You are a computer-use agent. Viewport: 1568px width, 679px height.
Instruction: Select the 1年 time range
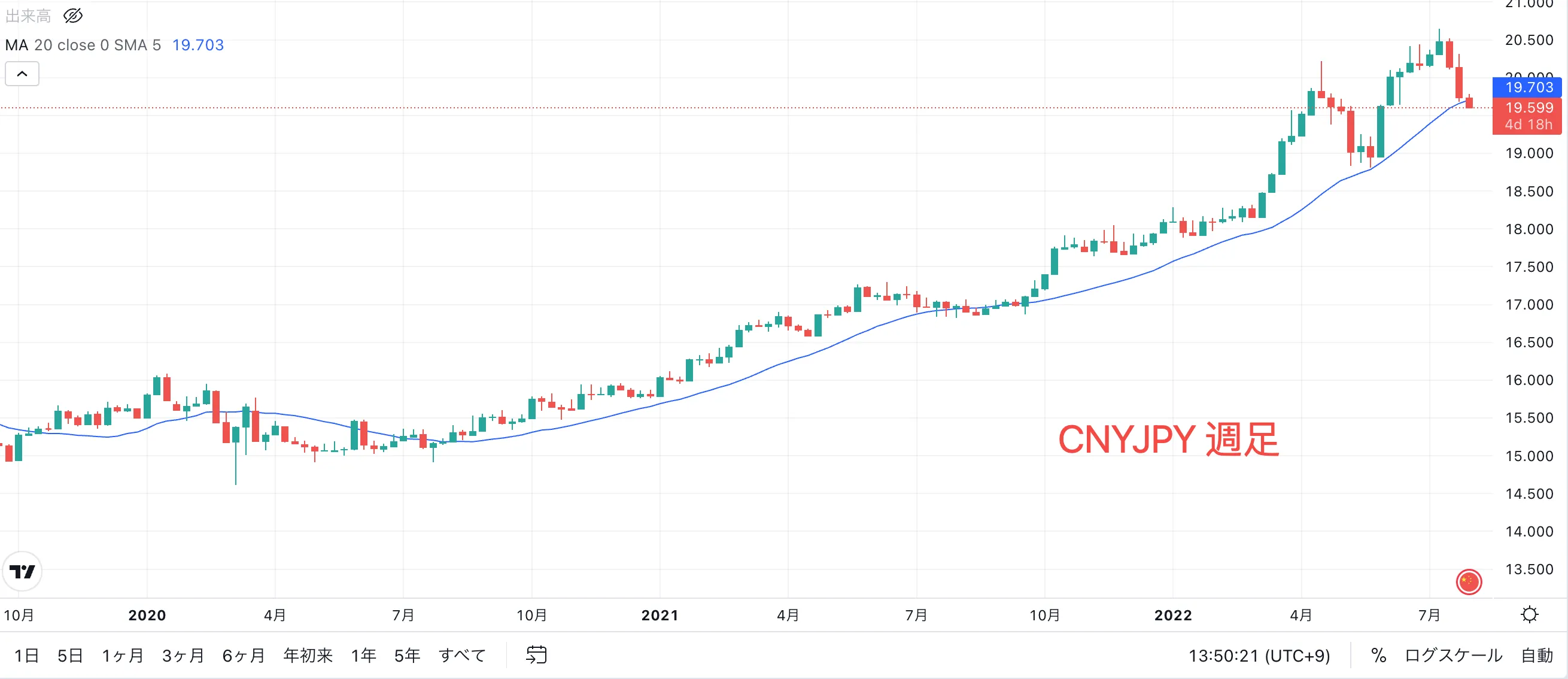click(363, 656)
